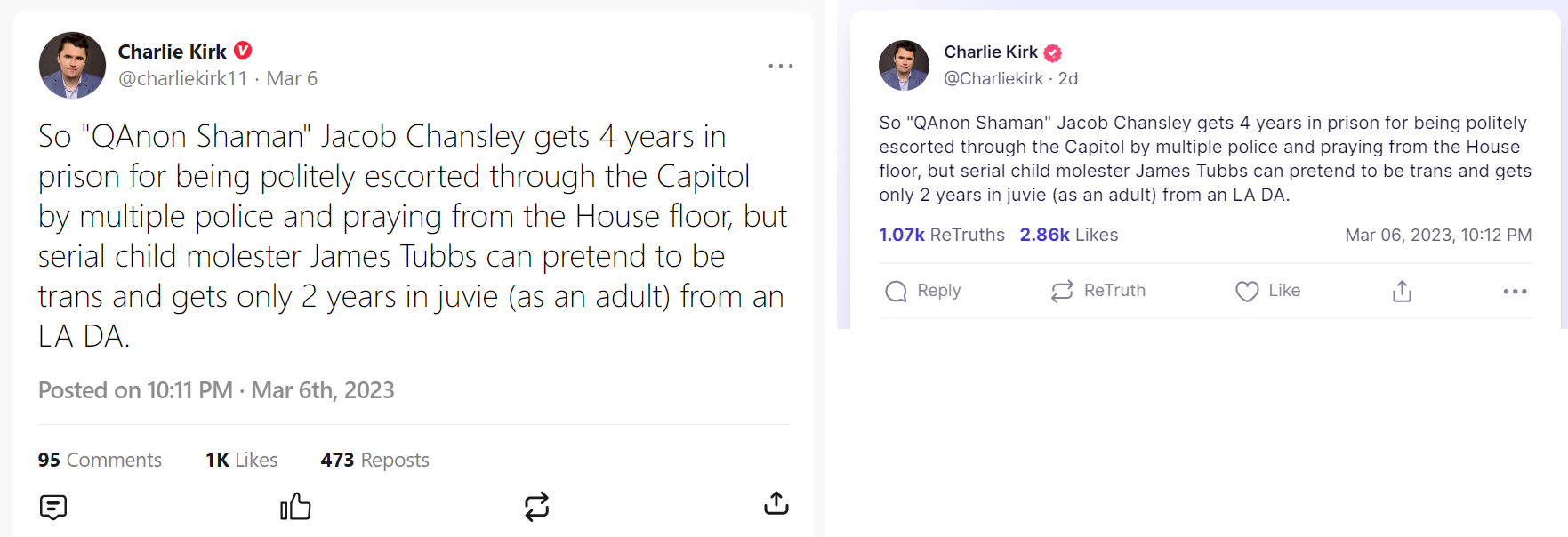Open the 1.07k ReTruths list

(941, 235)
